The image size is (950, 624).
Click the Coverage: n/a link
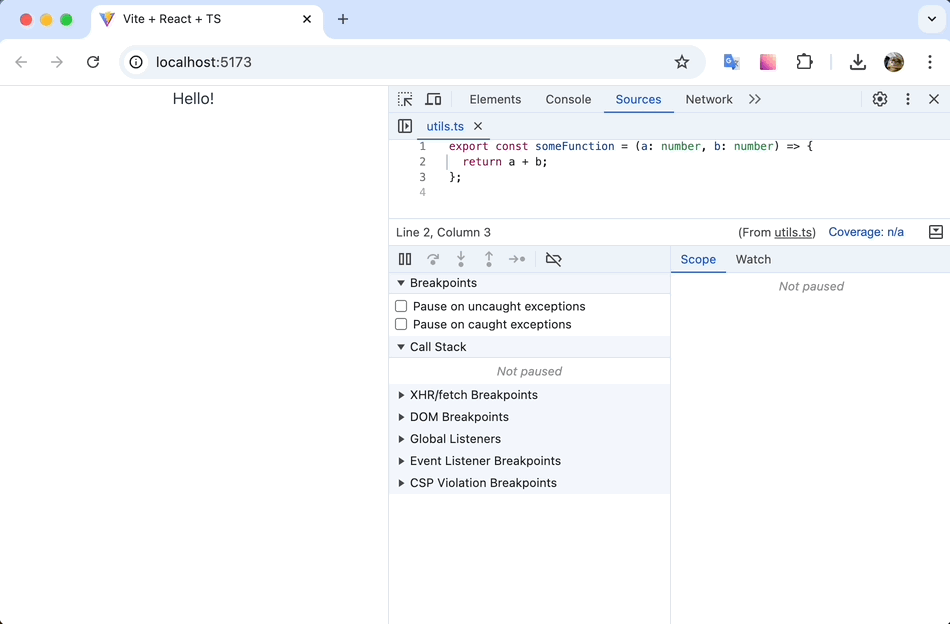866,232
